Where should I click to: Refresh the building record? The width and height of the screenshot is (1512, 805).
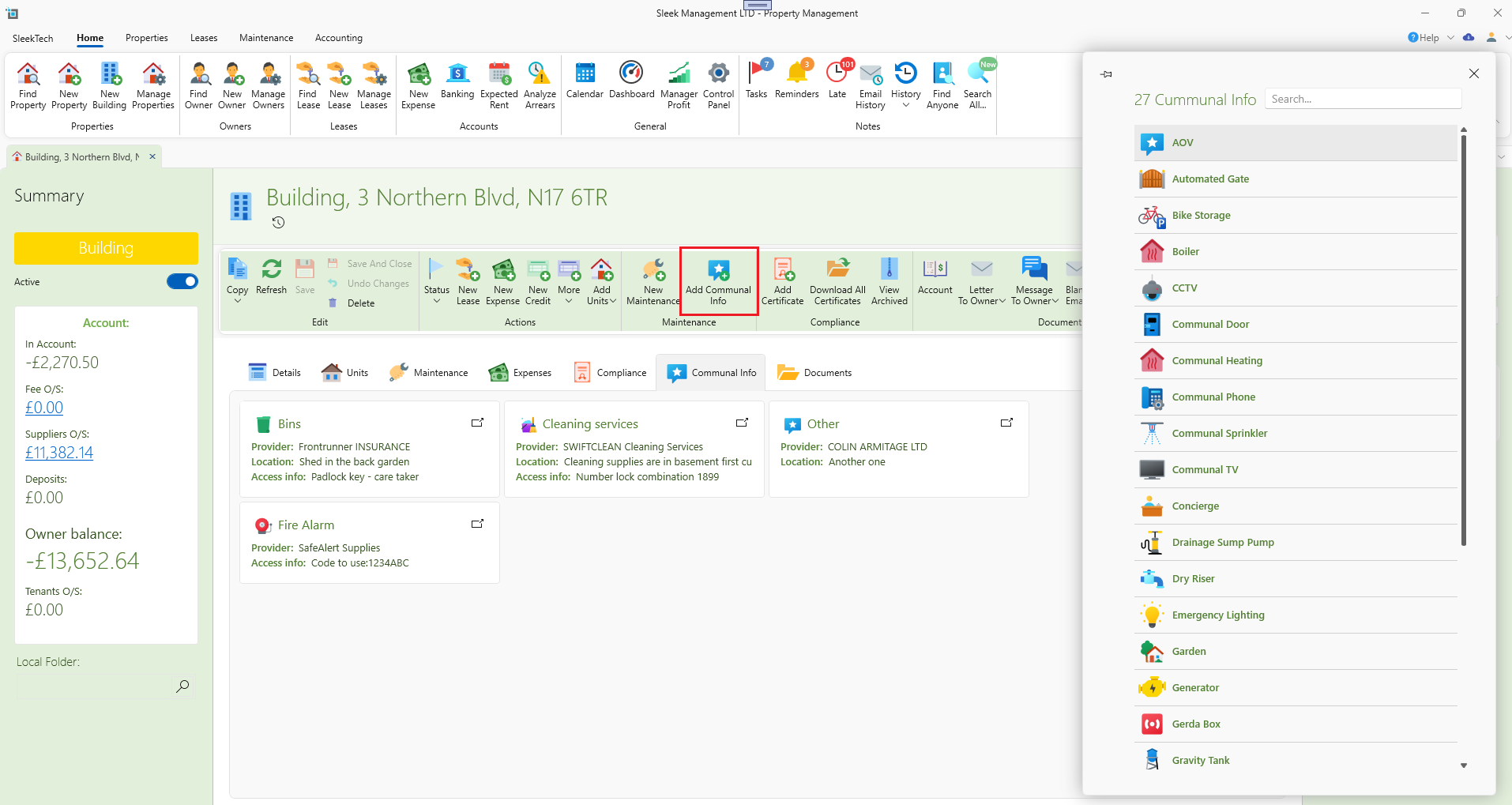tap(271, 276)
